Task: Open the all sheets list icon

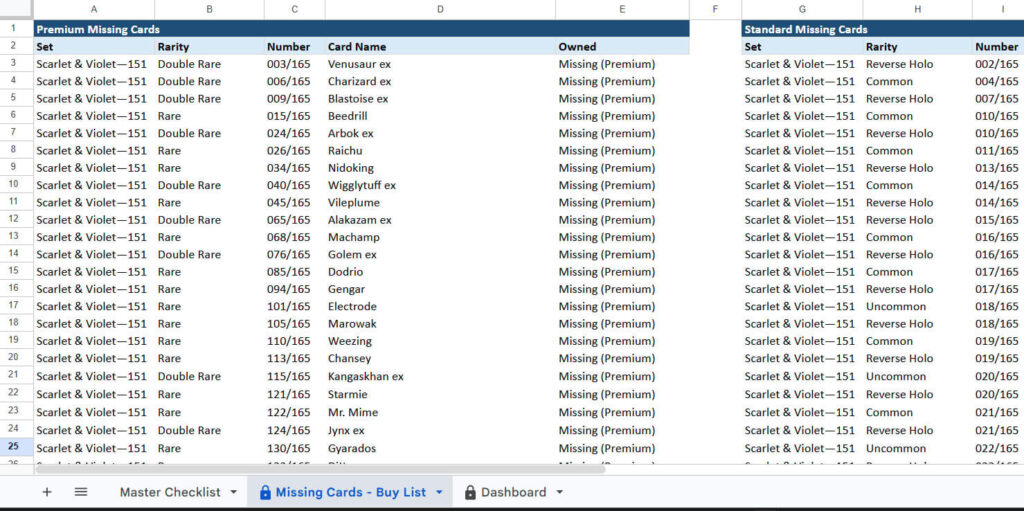Action: point(81,492)
